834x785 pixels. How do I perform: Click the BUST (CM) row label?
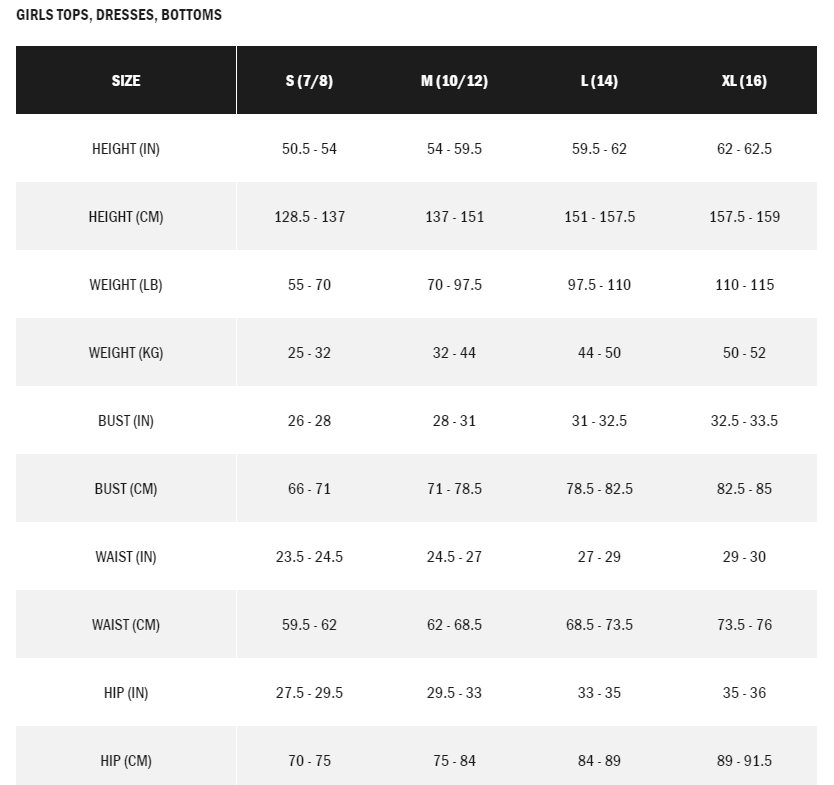point(126,489)
